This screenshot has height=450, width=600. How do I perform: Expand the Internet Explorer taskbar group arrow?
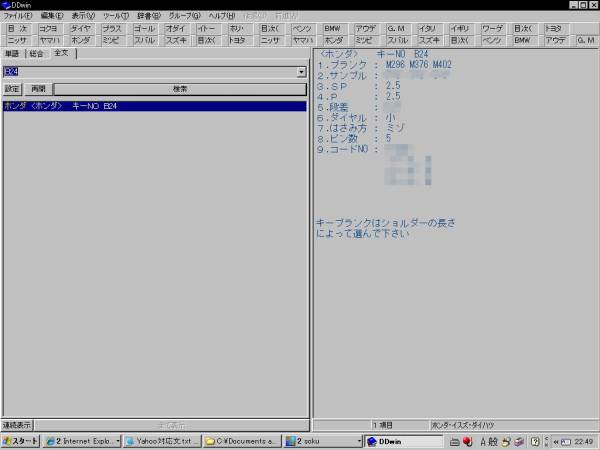click(118, 441)
